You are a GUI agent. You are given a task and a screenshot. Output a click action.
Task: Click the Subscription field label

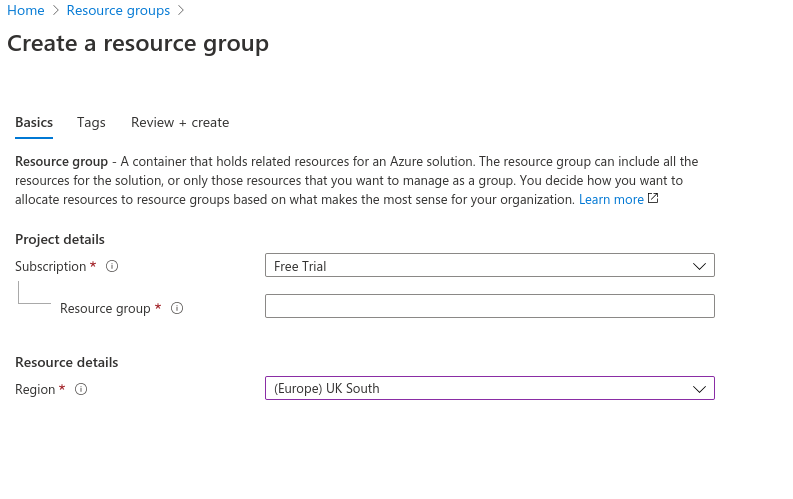pyautogui.click(x=50, y=267)
